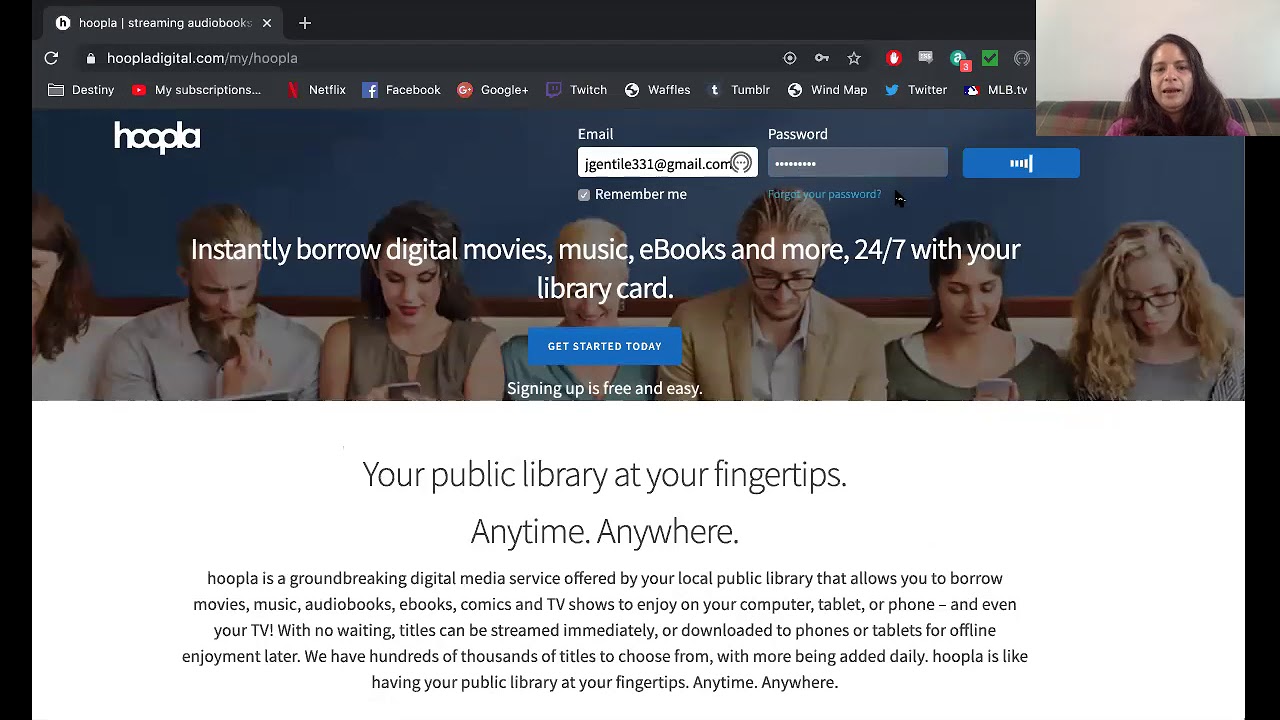Click GET STARTED TODAY button

click(x=605, y=346)
